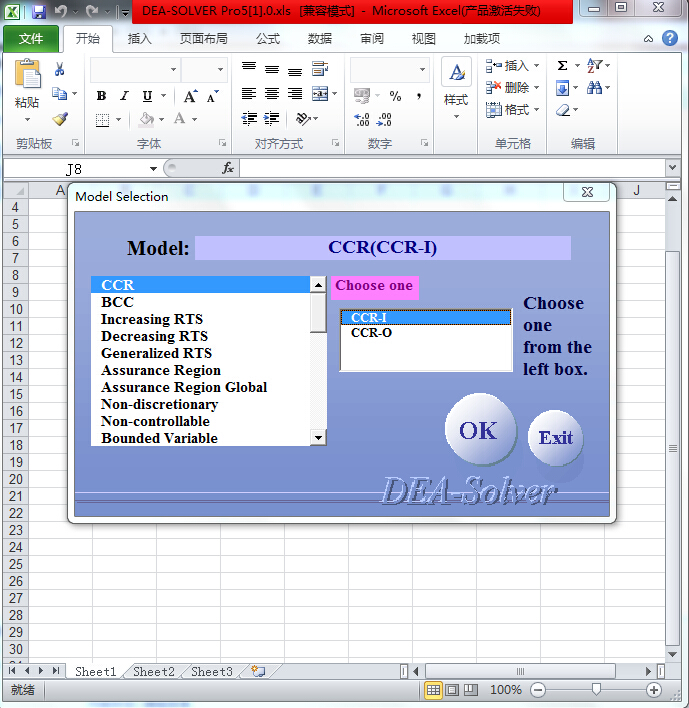Toggle Underline formatting

[x=147, y=96]
